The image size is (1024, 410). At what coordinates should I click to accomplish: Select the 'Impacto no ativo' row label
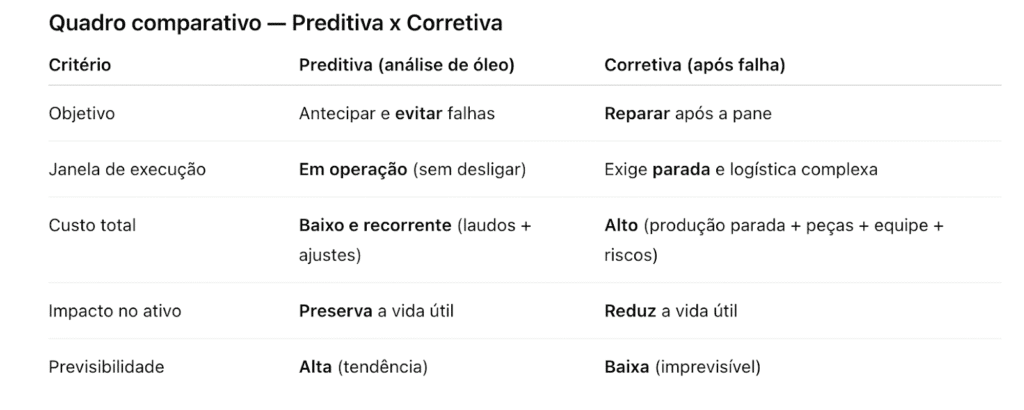tap(115, 310)
